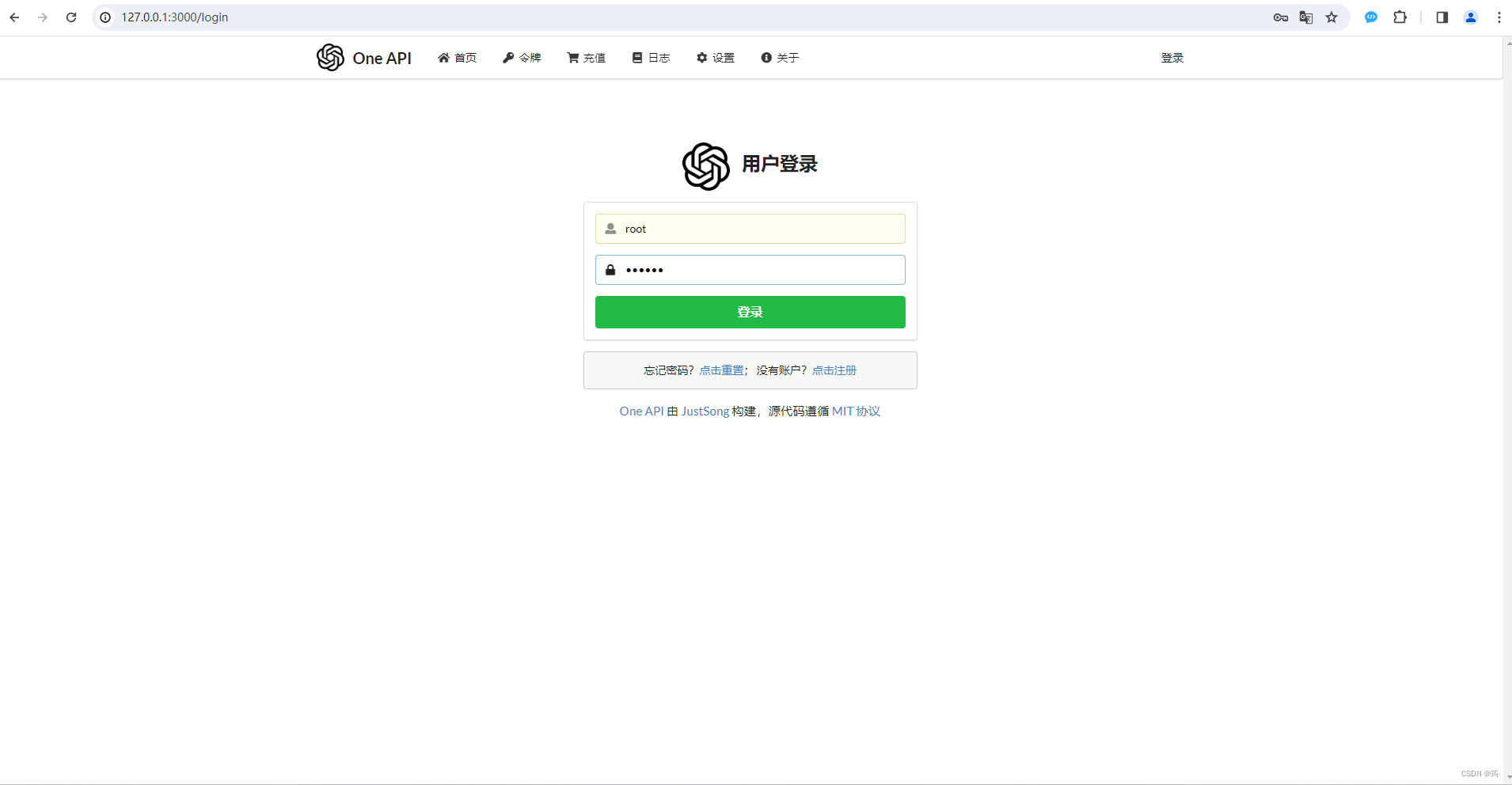The height and width of the screenshot is (785, 1512).
Task: Click the green 登录 submit button
Action: pyautogui.click(x=750, y=312)
